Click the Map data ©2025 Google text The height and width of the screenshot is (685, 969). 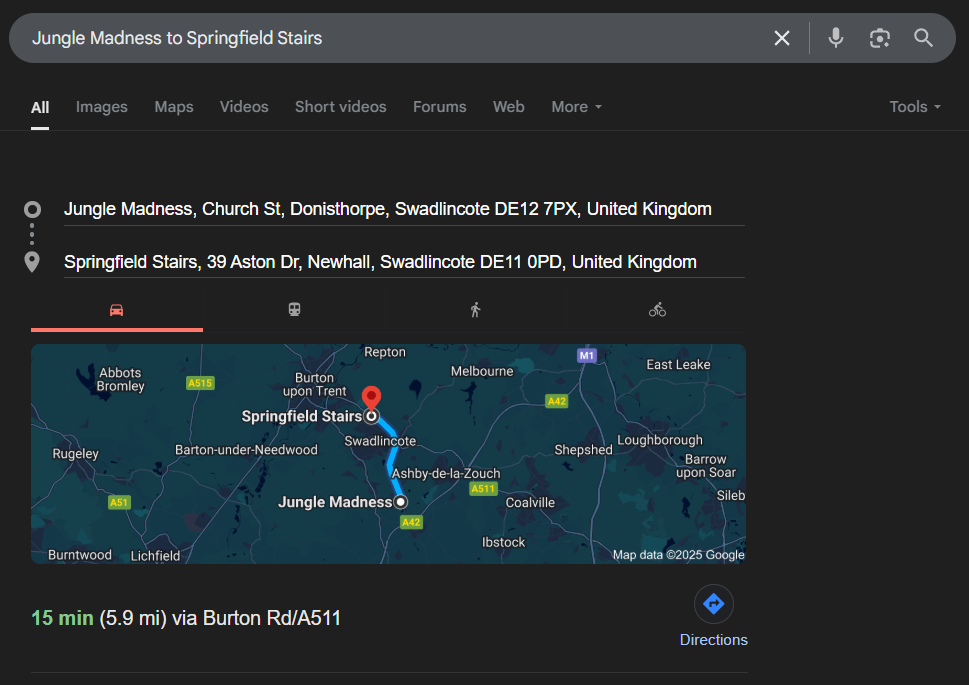(679, 555)
